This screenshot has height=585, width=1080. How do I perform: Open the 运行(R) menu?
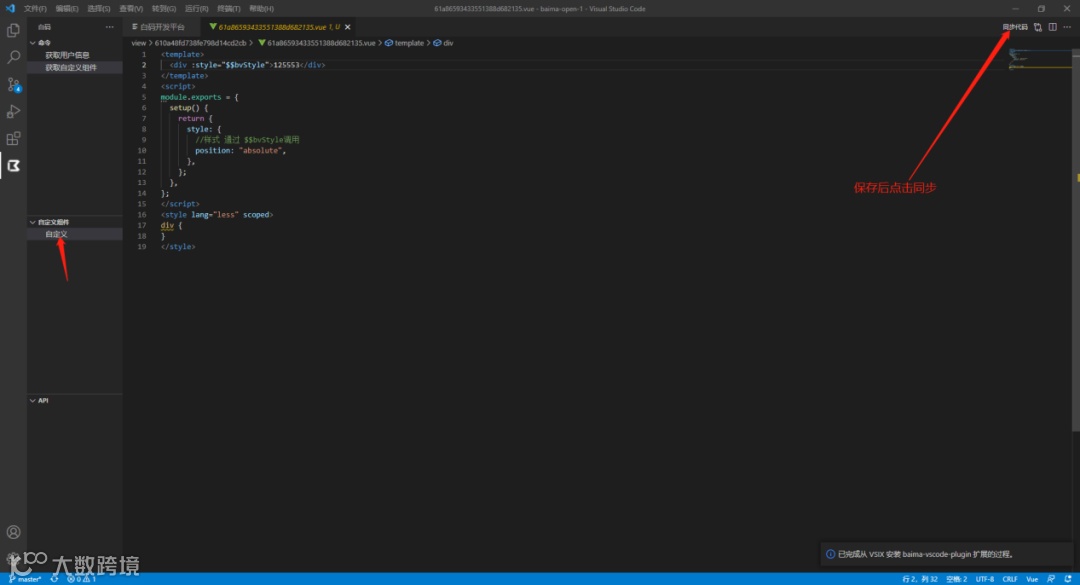pyautogui.click(x=196, y=8)
